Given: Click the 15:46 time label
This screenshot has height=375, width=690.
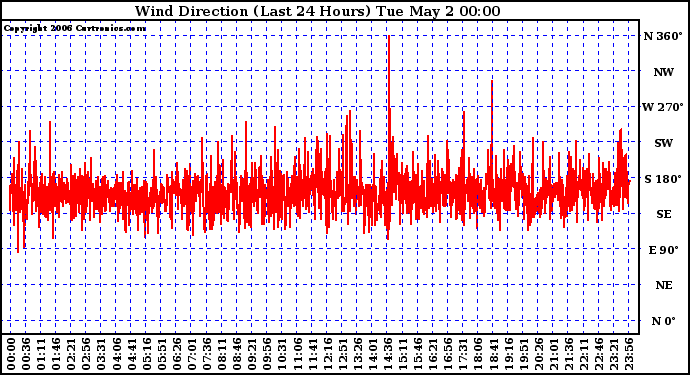Looking at the screenshot, I should pos(418,354).
